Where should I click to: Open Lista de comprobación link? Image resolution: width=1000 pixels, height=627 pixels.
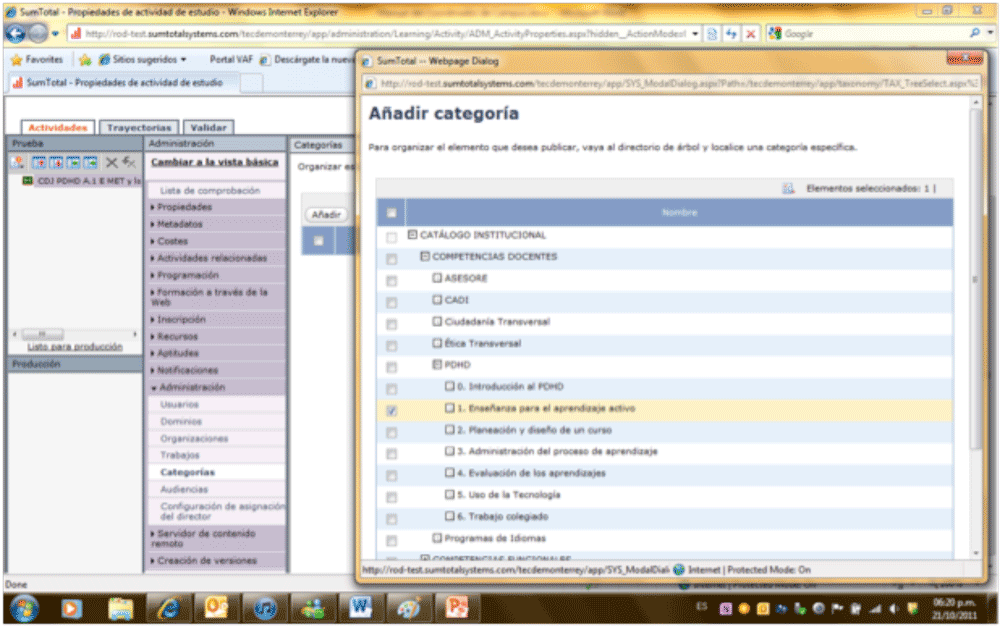point(210,191)
